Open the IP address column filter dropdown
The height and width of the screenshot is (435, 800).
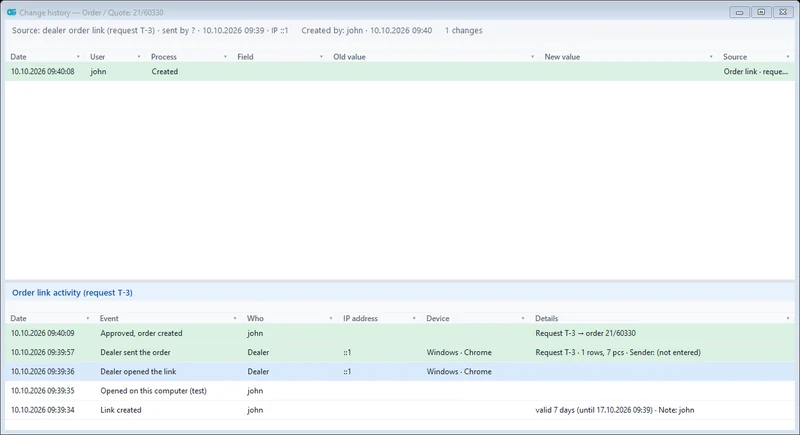[x=414, y=319]
